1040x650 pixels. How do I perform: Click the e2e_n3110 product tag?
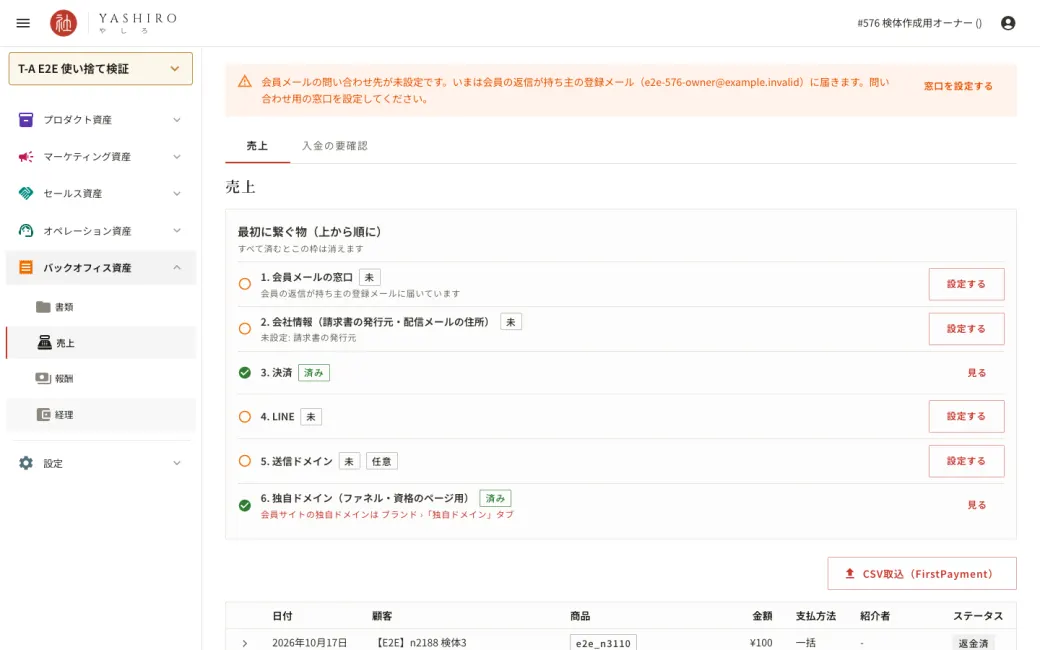[x=603, y=643]
